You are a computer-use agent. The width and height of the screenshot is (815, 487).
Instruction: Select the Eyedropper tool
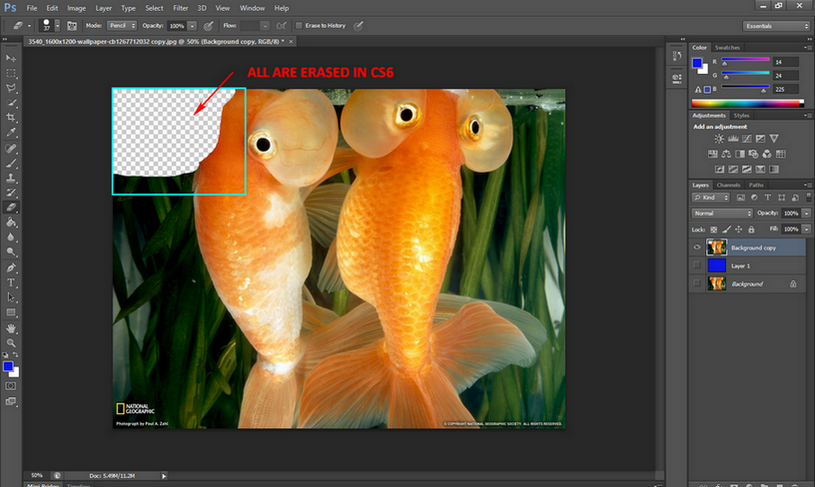[11, 133]
